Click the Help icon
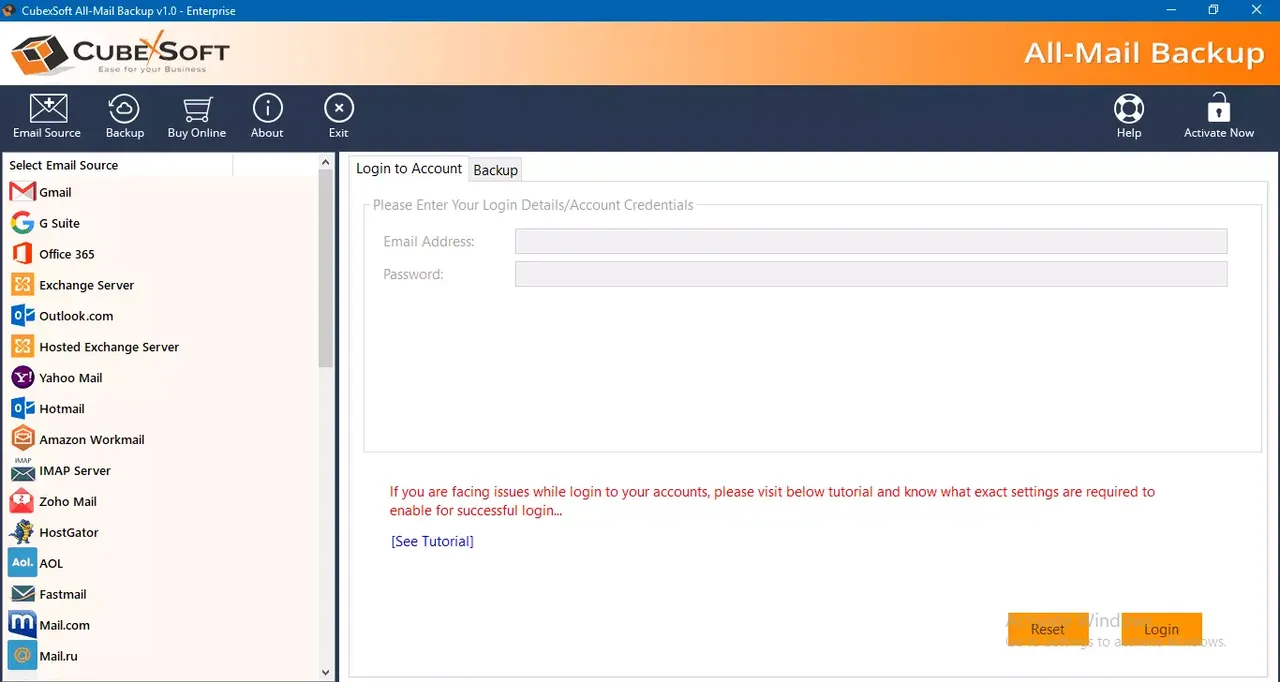Screen dimensions: 1280x682 tap(1129, 115)
